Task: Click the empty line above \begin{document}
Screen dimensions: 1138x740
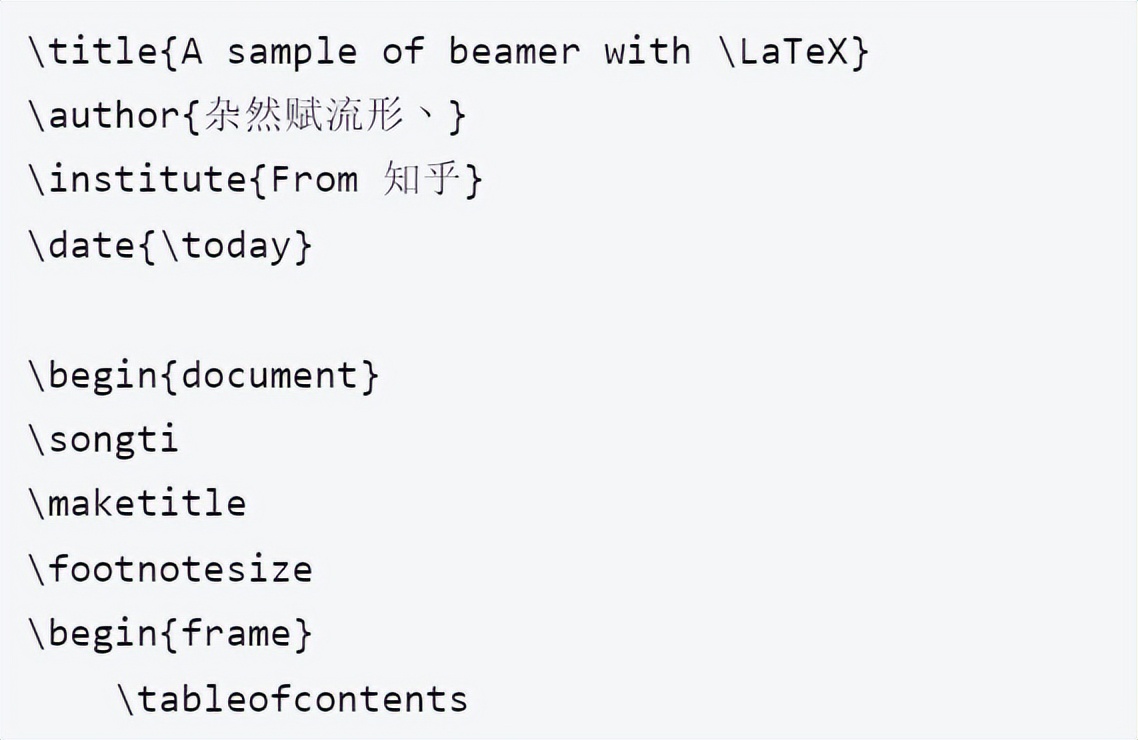Action: click(x=569, y=310)
